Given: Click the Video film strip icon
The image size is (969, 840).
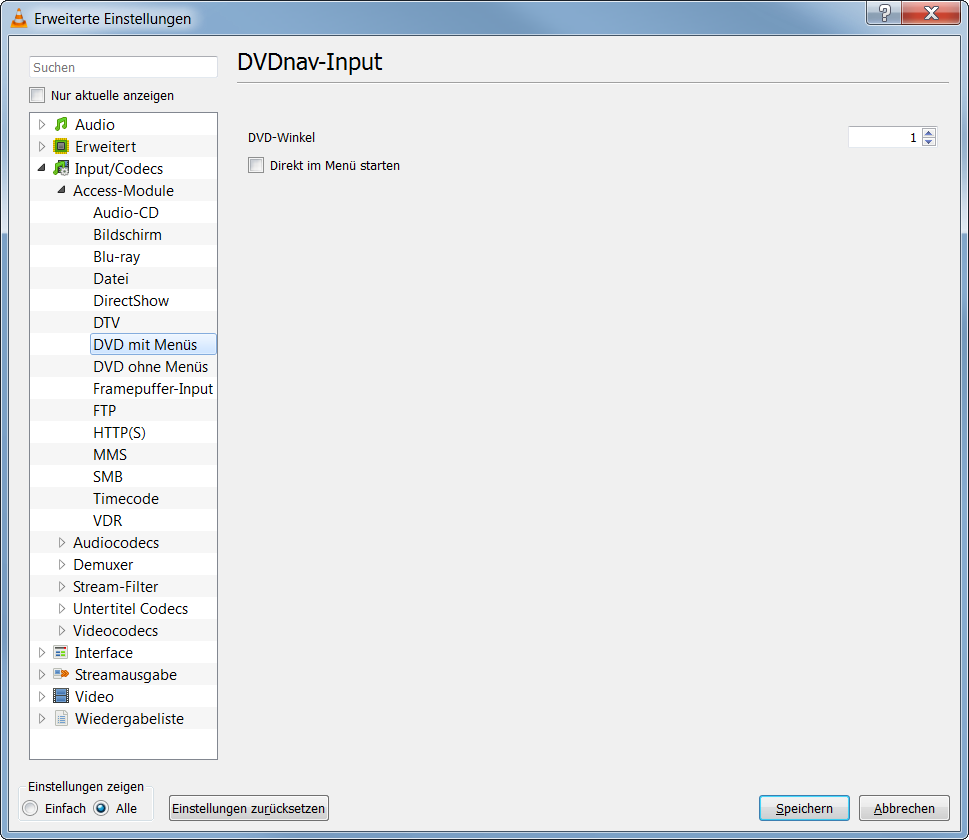Looking at the screenshot, I should tap(61, 696).
